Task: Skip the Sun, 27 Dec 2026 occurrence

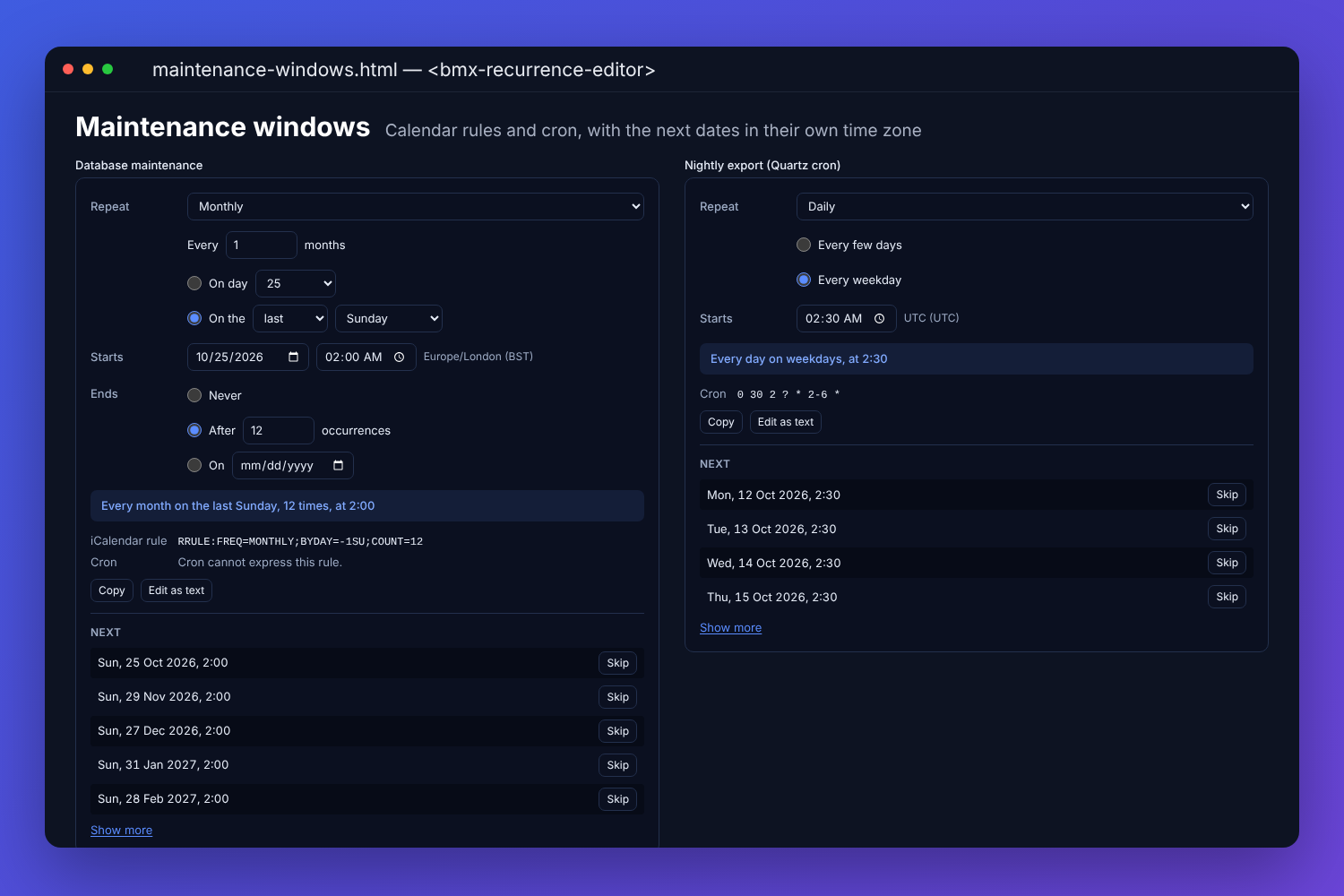Action: tap(618, 731)
